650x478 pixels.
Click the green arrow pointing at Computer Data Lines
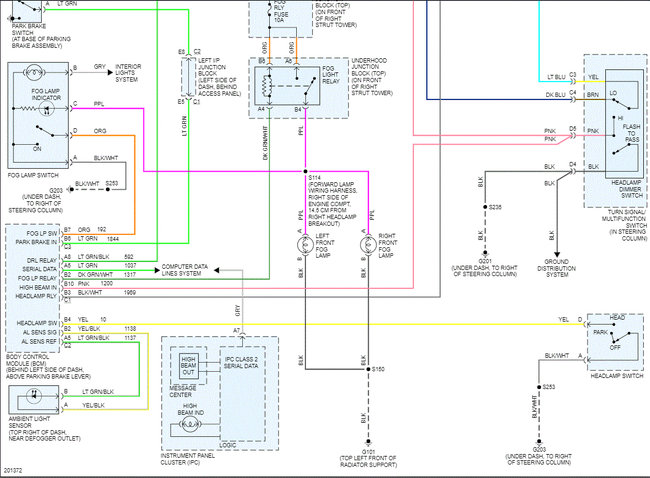click(x=157, y=270)
